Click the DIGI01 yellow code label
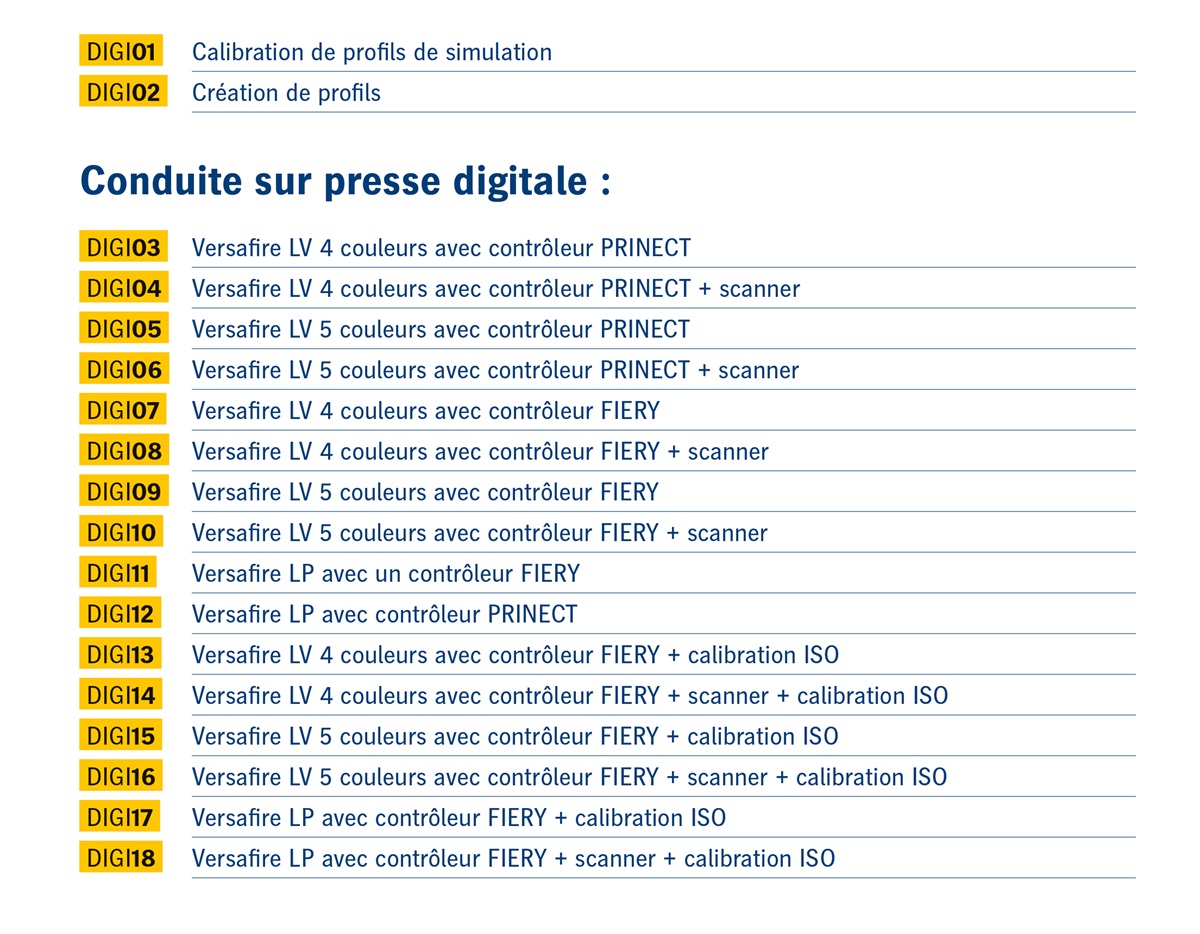 tap(121, 51)
